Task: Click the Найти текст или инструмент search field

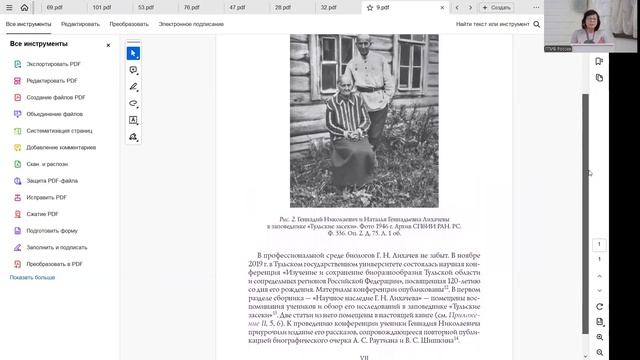Action: click(492, 24)
